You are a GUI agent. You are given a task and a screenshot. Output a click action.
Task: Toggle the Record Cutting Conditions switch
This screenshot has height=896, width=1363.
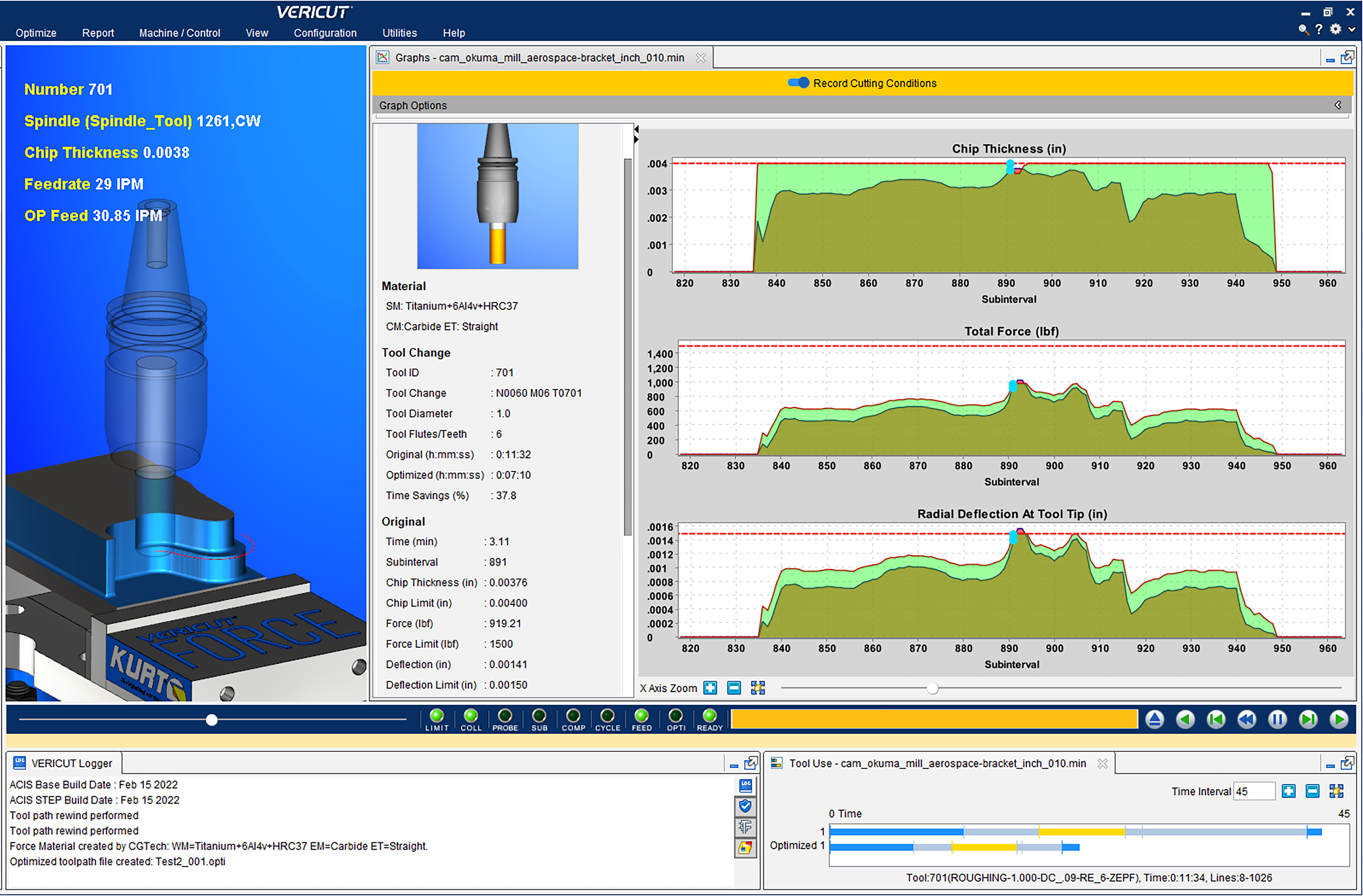[x=798, y=83]
